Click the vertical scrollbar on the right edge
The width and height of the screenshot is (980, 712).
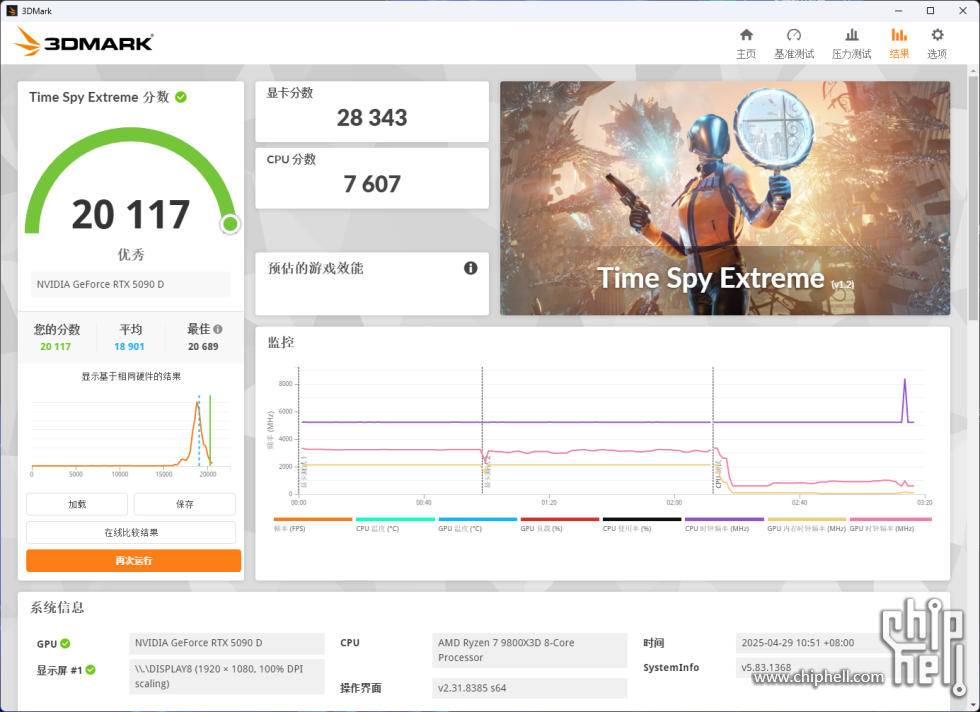coord(974,200)
